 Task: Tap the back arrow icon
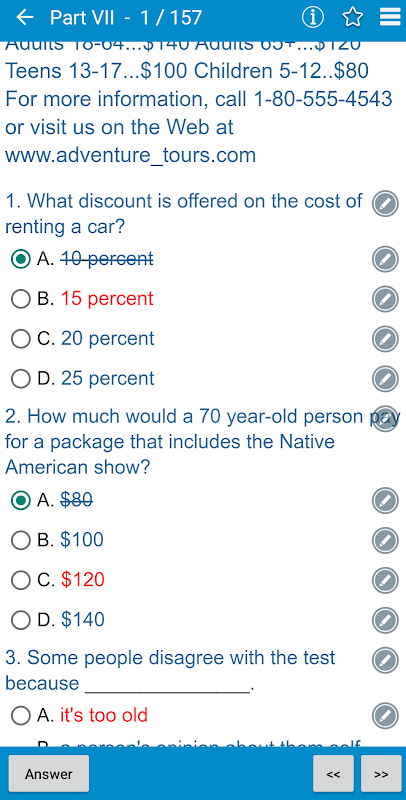(x=24, y=18)
